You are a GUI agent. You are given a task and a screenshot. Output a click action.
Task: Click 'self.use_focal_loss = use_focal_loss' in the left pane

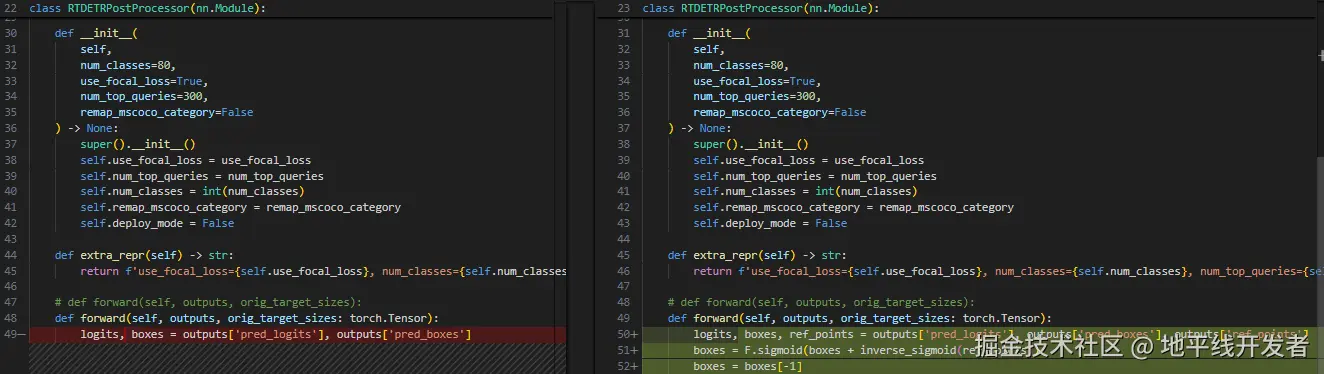click(x=196, y=160)
